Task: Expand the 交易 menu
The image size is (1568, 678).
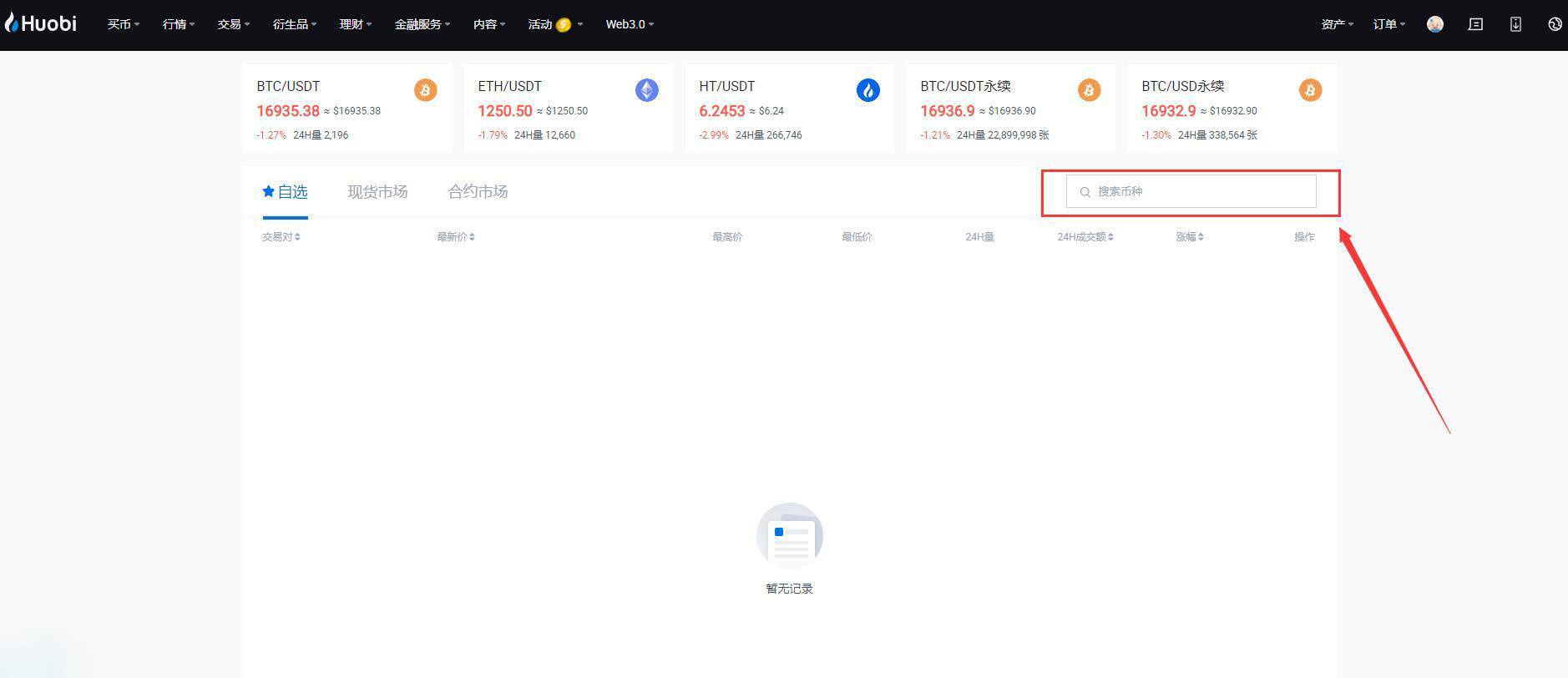Action: [233, 24]
